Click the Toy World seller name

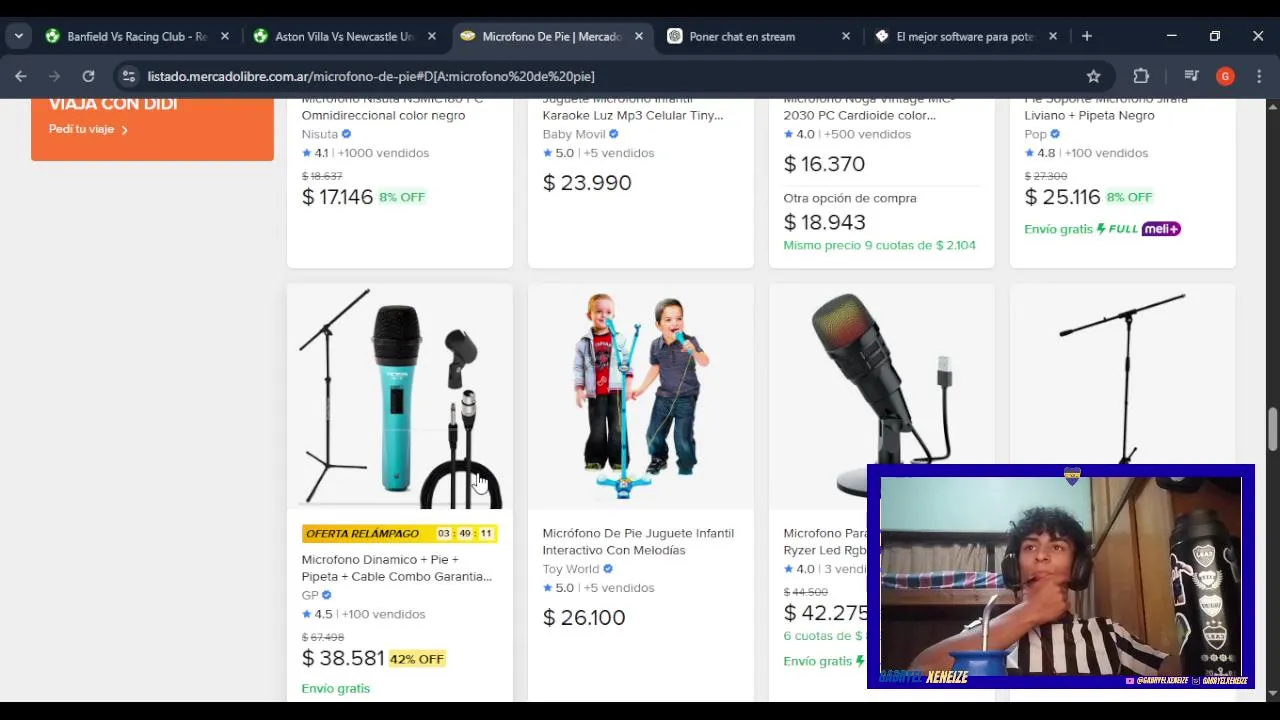point(571,569)
